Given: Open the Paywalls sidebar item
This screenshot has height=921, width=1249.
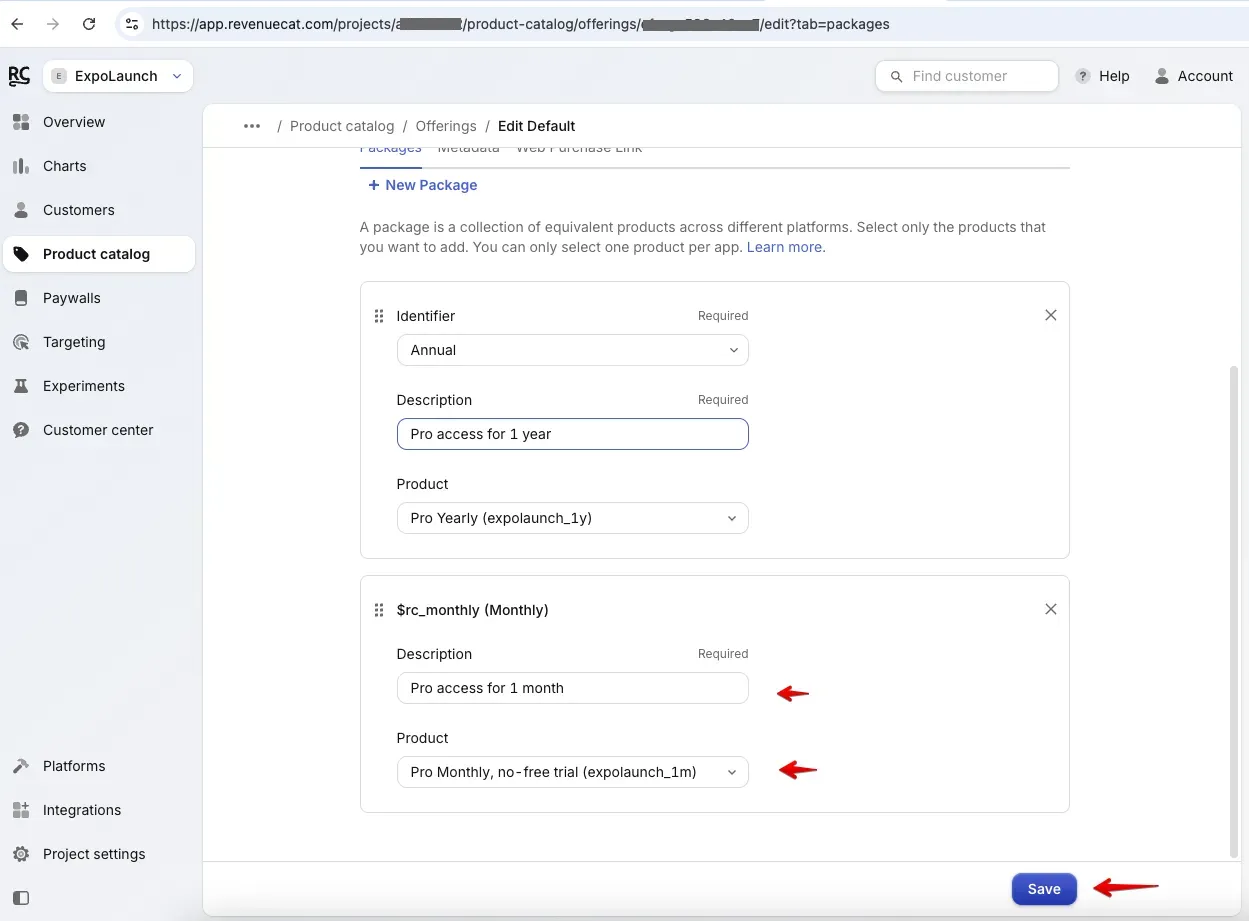Looking at the screenshot, I should coord(99,298).
